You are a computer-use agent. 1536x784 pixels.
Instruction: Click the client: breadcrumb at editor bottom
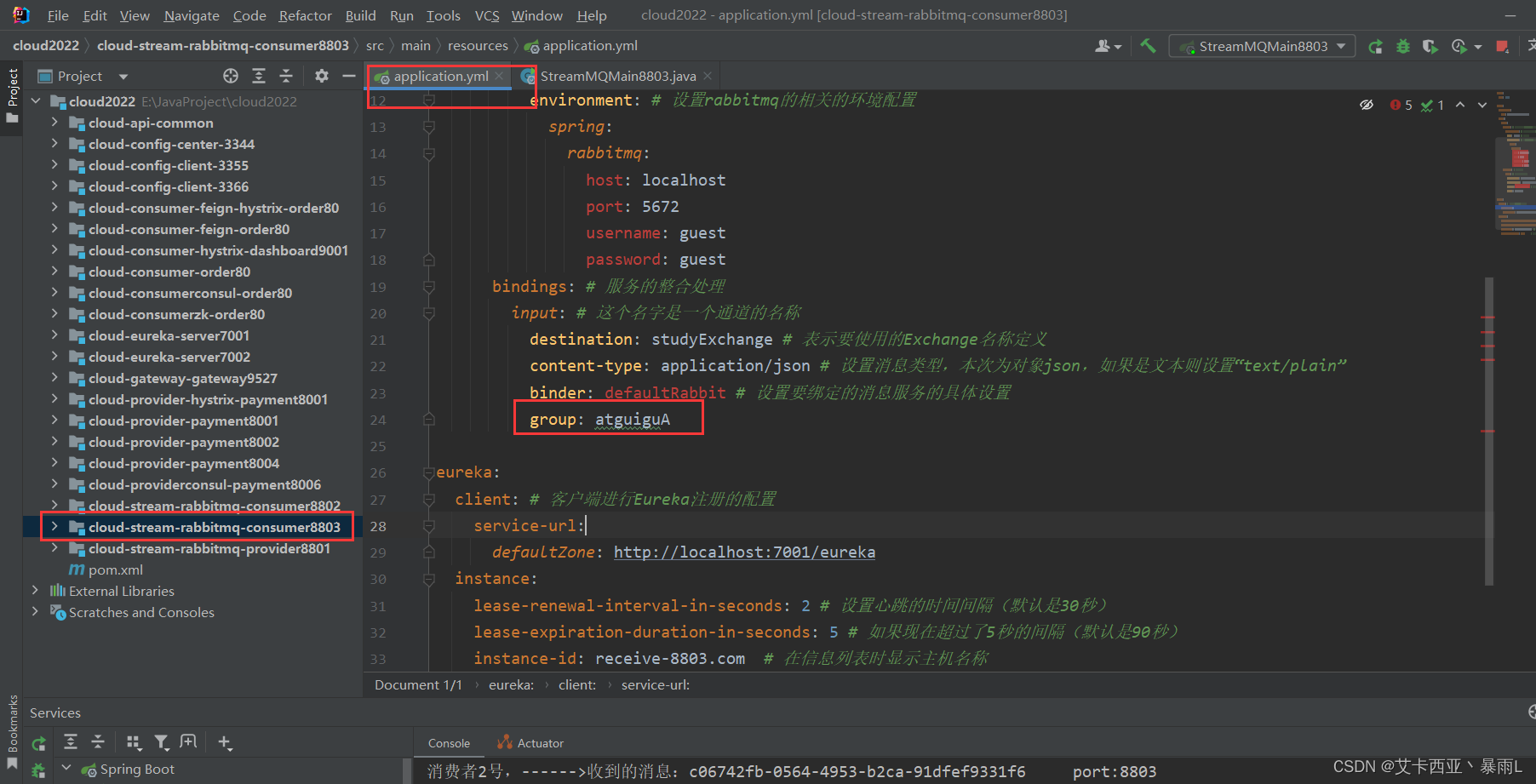tap(577, 685)
